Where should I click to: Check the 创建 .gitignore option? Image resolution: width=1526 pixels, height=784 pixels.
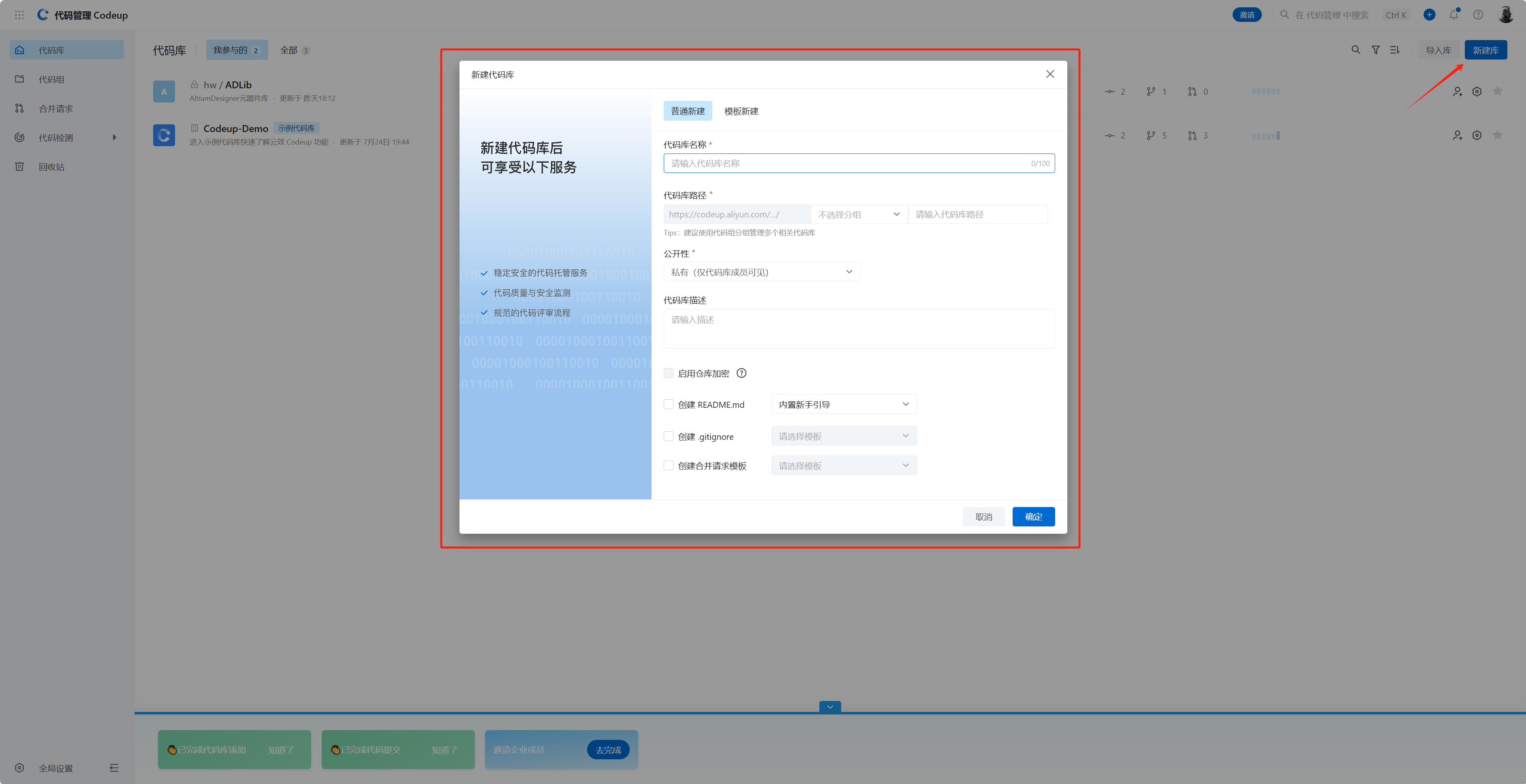click(x=669, y=437)
